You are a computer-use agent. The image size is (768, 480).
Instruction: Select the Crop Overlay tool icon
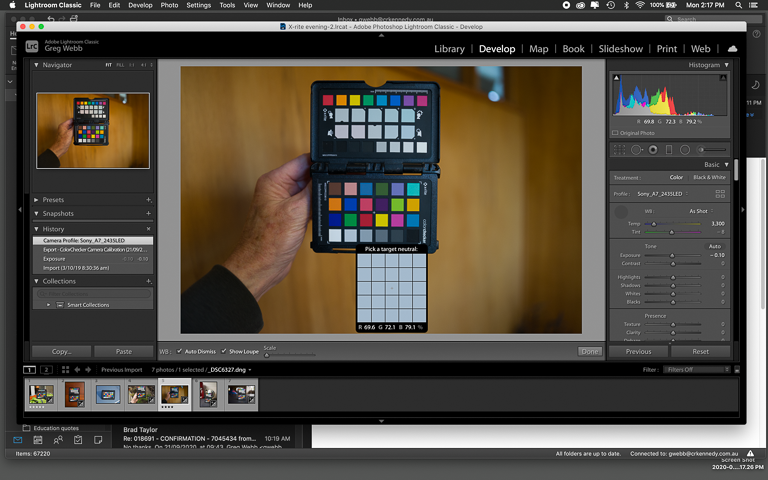(x=620, y=149)
